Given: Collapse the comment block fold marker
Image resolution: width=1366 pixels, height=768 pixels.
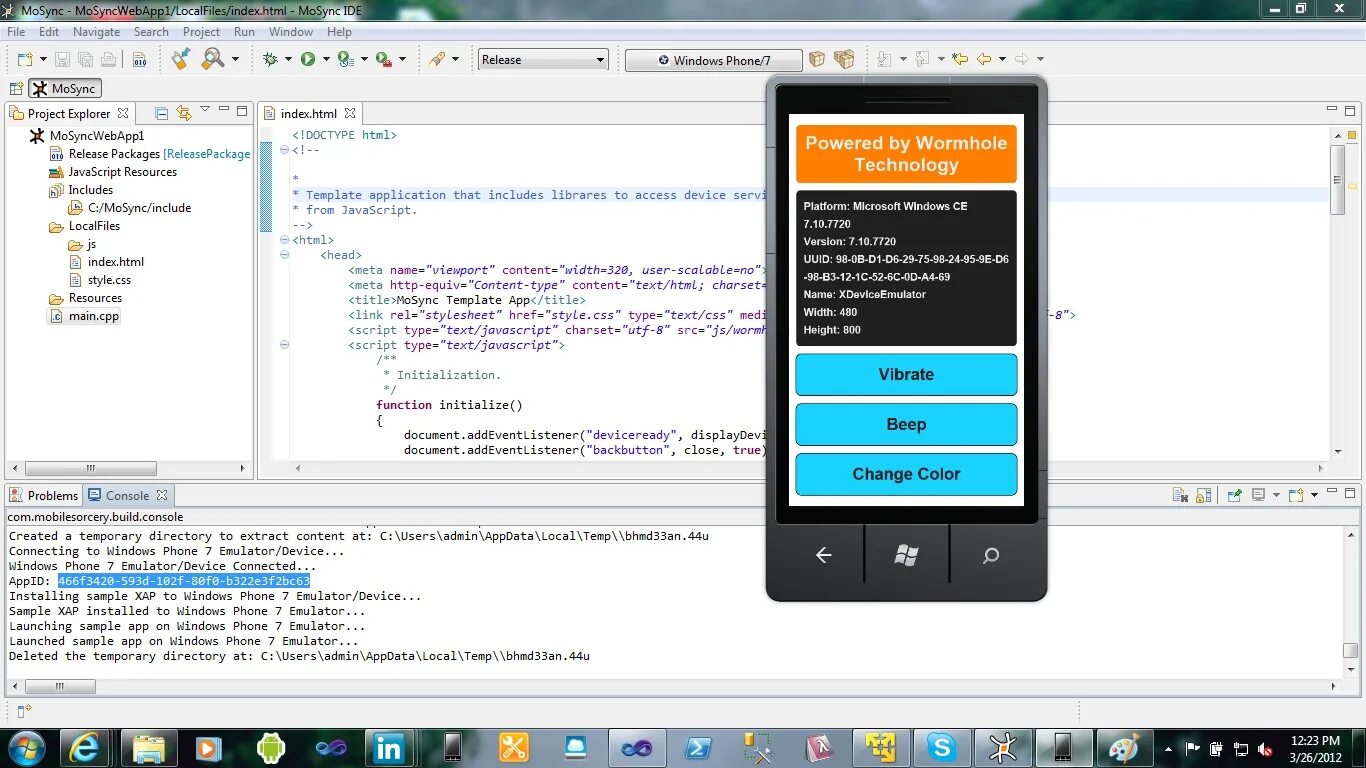Looking at the screenshot, I should pyautogui.click(x=285, y=150).
